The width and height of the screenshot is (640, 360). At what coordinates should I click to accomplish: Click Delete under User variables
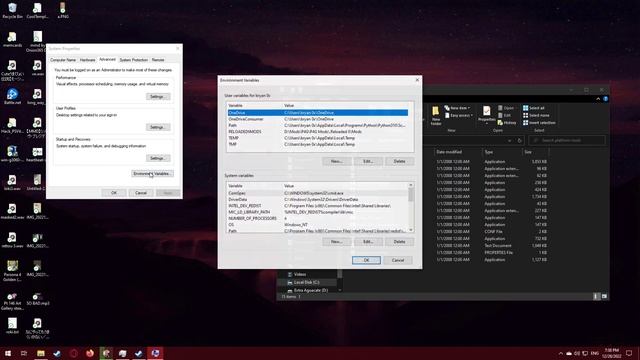coord(399,161)
